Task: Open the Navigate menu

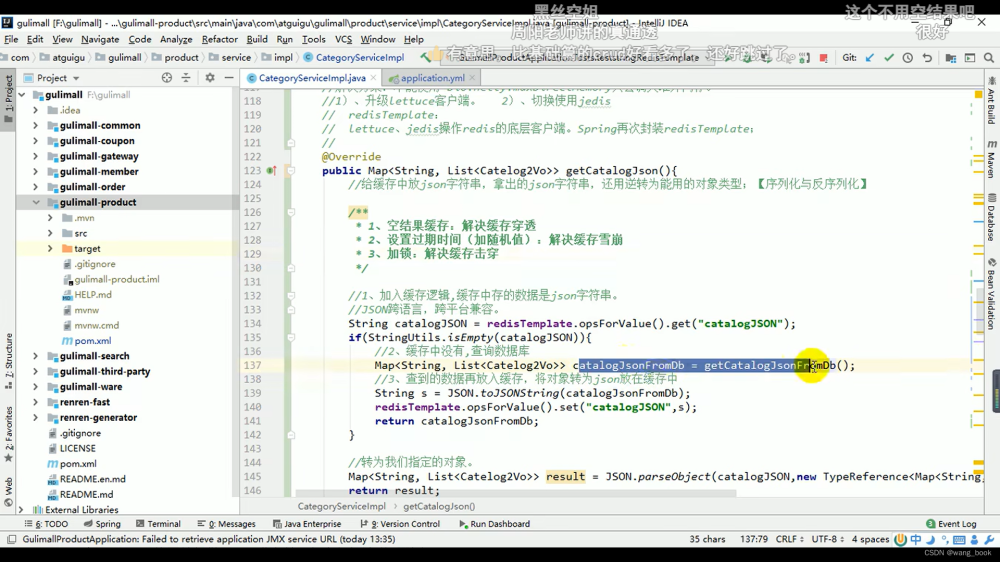Action: pos(100,40)
